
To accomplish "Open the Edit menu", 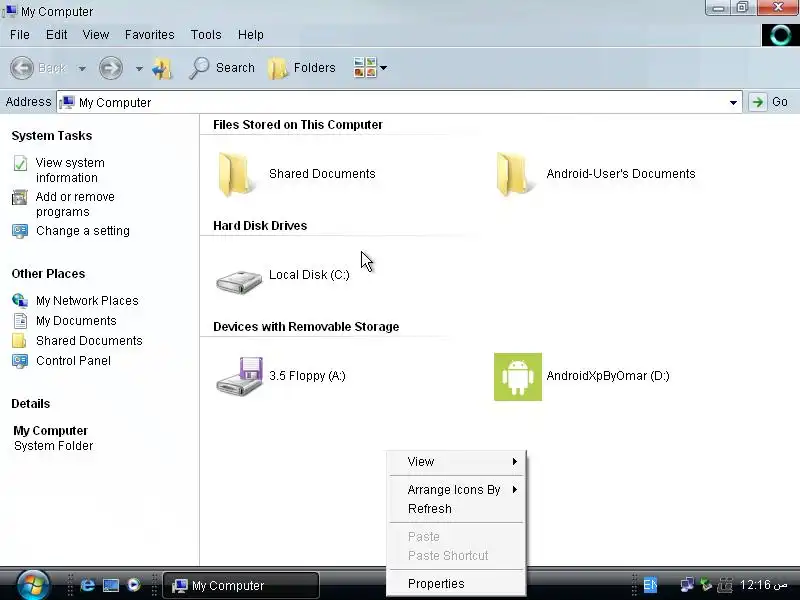I will tap(57, 35).
